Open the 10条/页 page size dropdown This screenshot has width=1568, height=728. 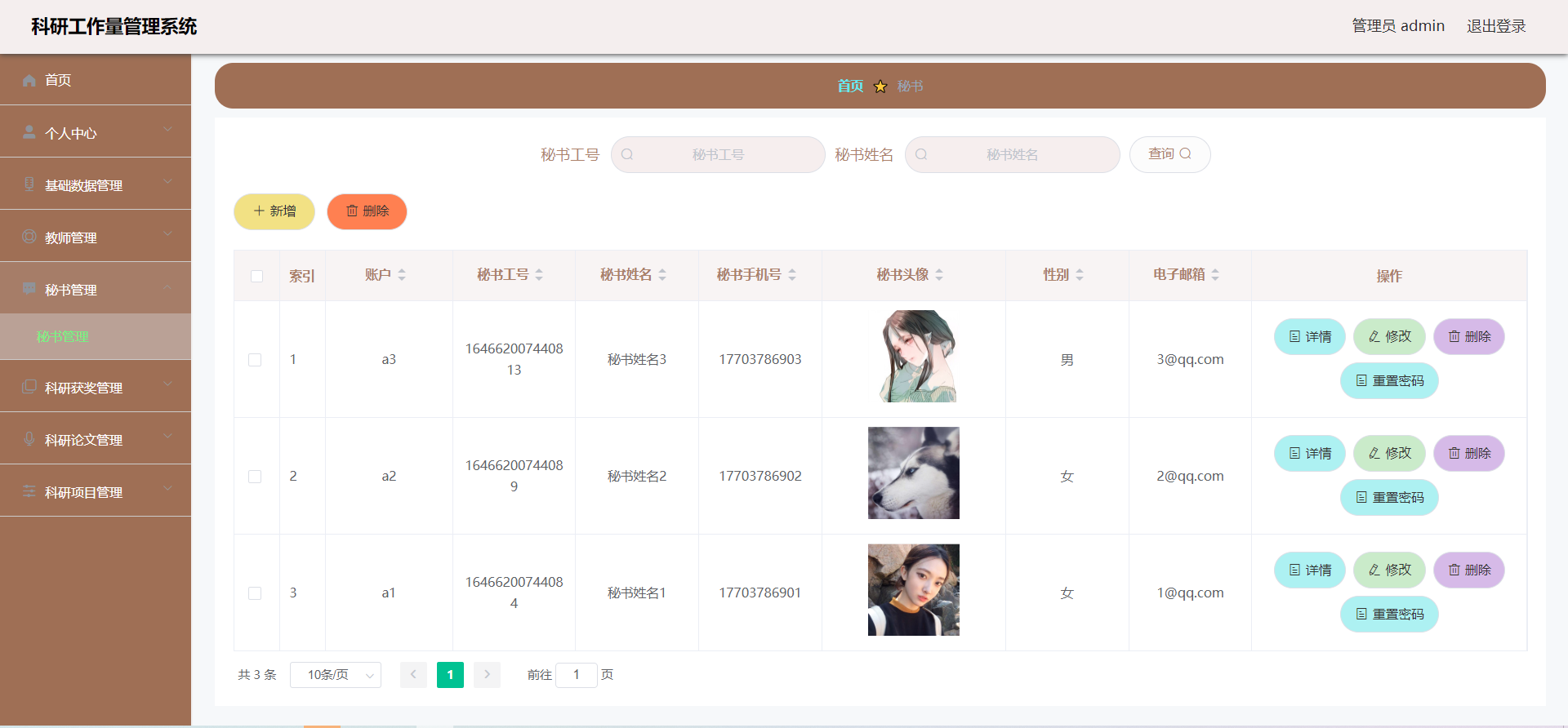[x=336, y=675]
